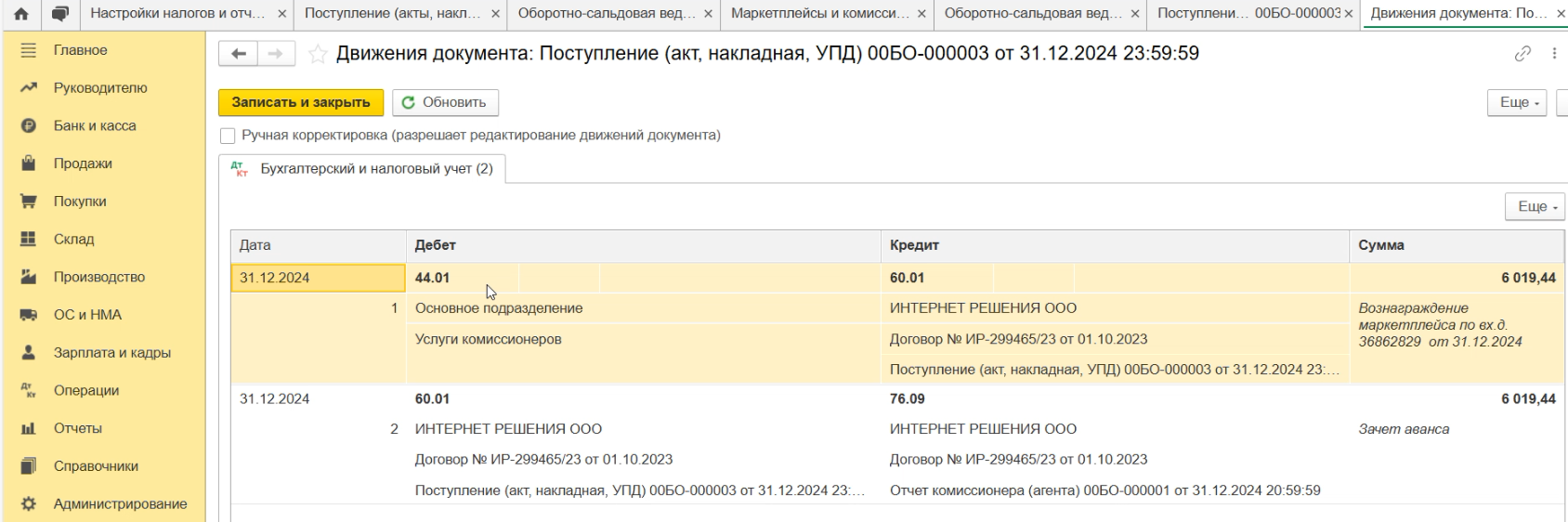Image resolution: width=1568 pixels, height=522 pixels.
Task: Select the 60.01 debit row entry
Action: tap(432, 399)
